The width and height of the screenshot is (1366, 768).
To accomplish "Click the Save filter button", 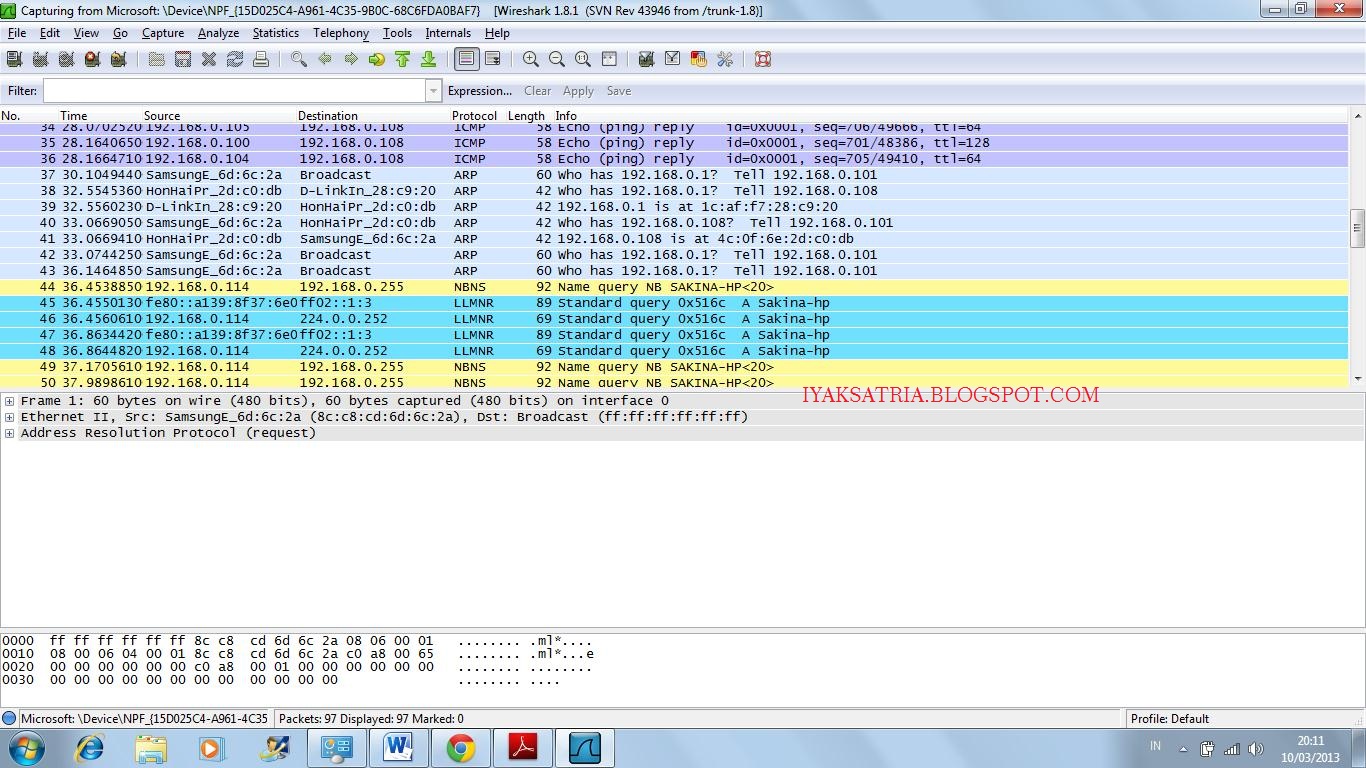I will tap(619, 91).
